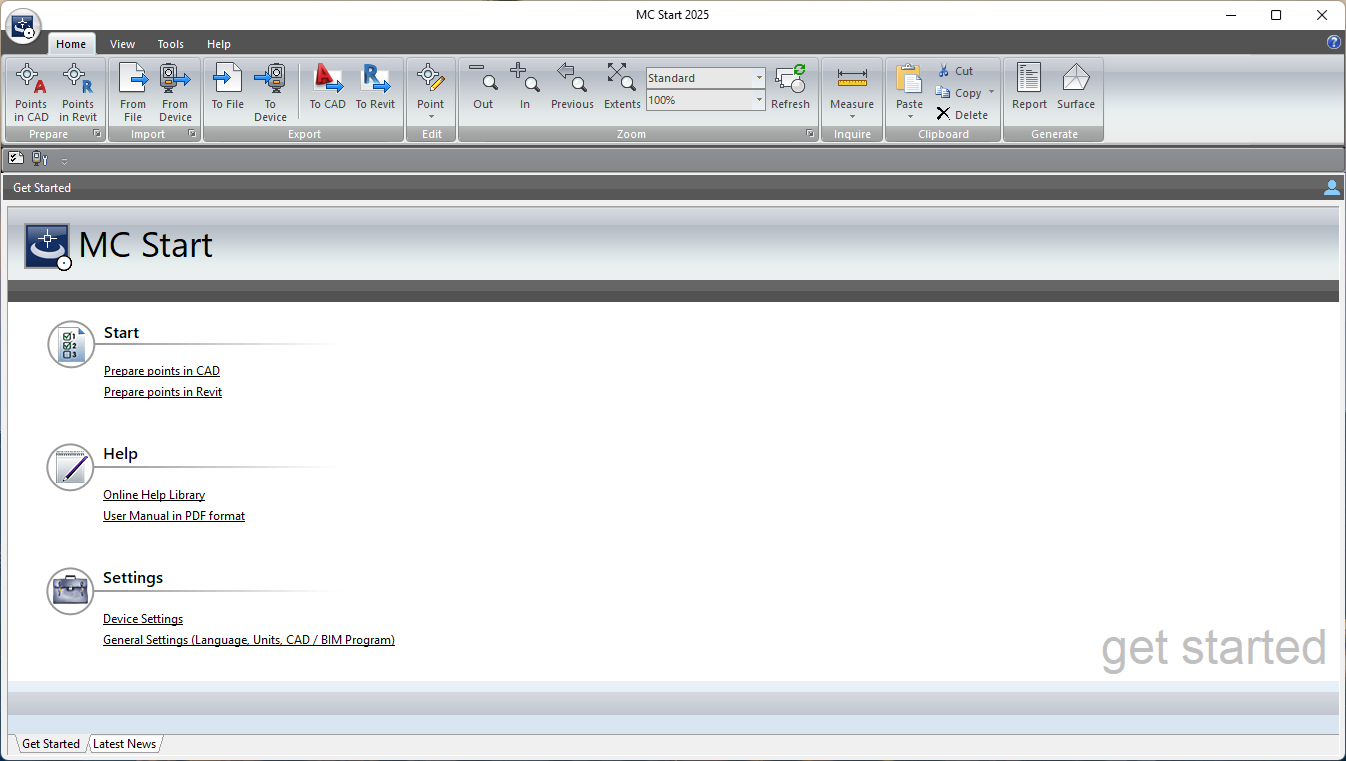Export points To Device
The image size is (1346, 761).
coord(270,92)
